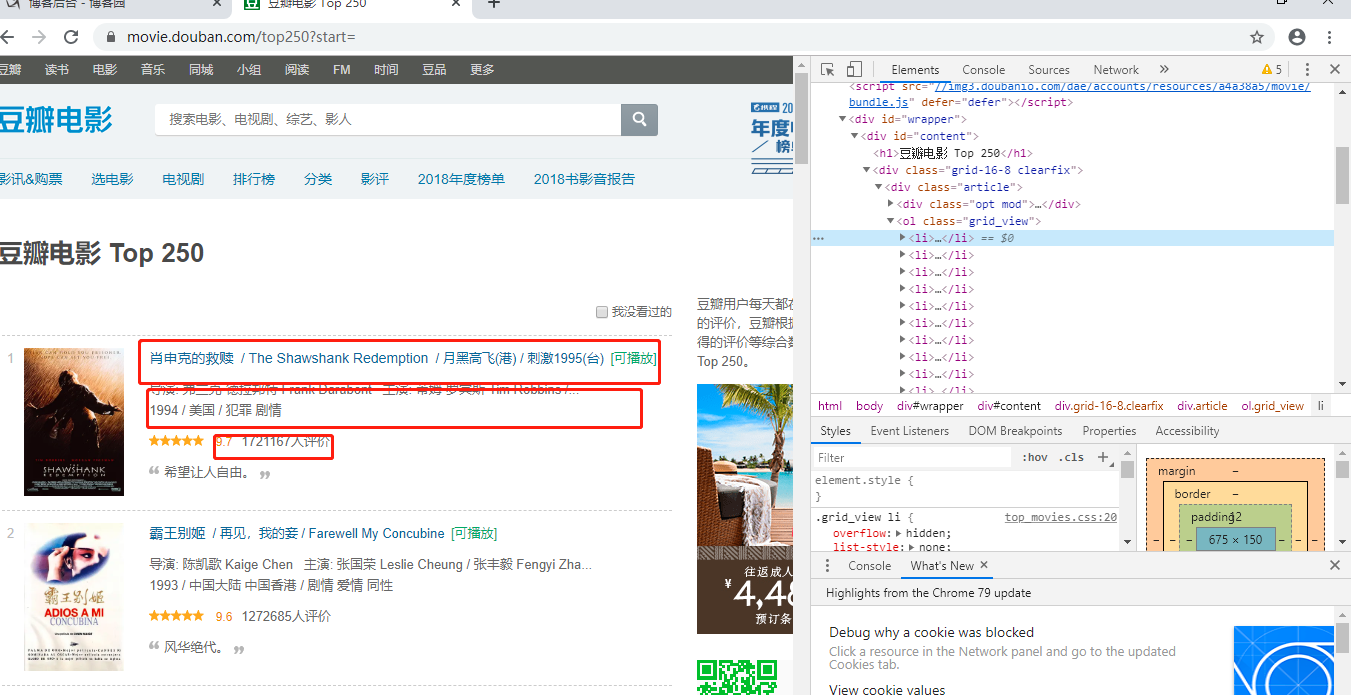This screenshot has height=695, width=1351.
Task: Select the Console tab in drawer
Action: (x=870, y=565)
